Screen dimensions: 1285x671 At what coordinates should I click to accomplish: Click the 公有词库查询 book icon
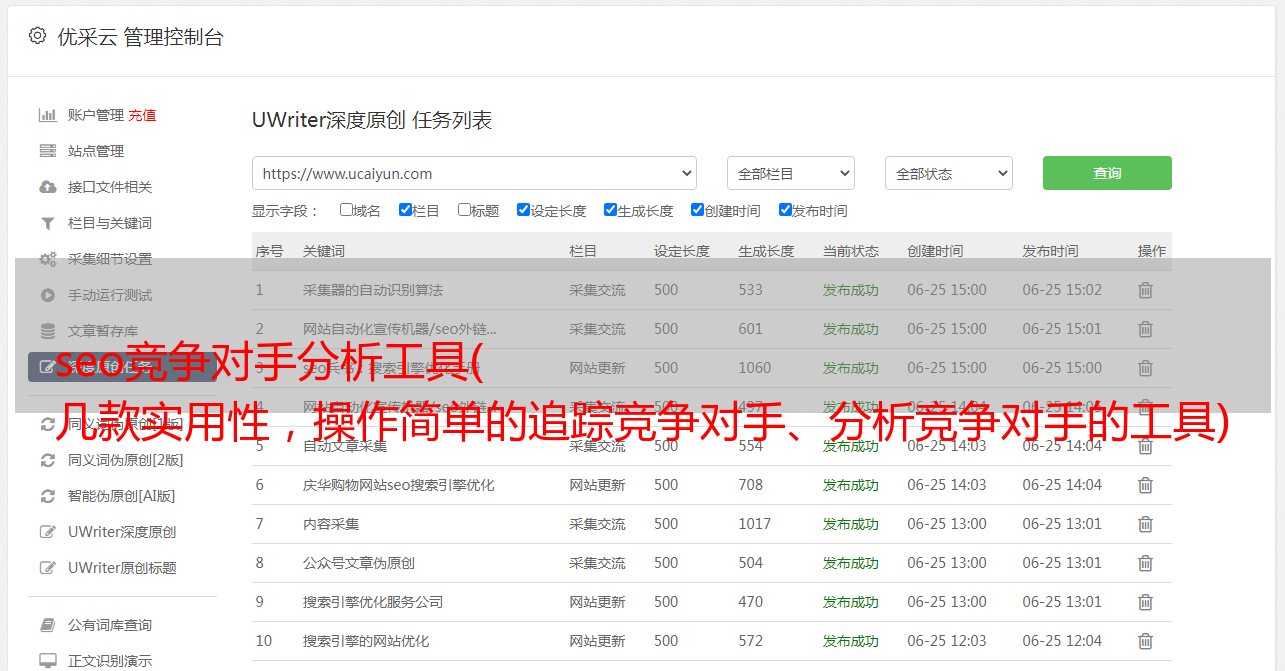47,625
